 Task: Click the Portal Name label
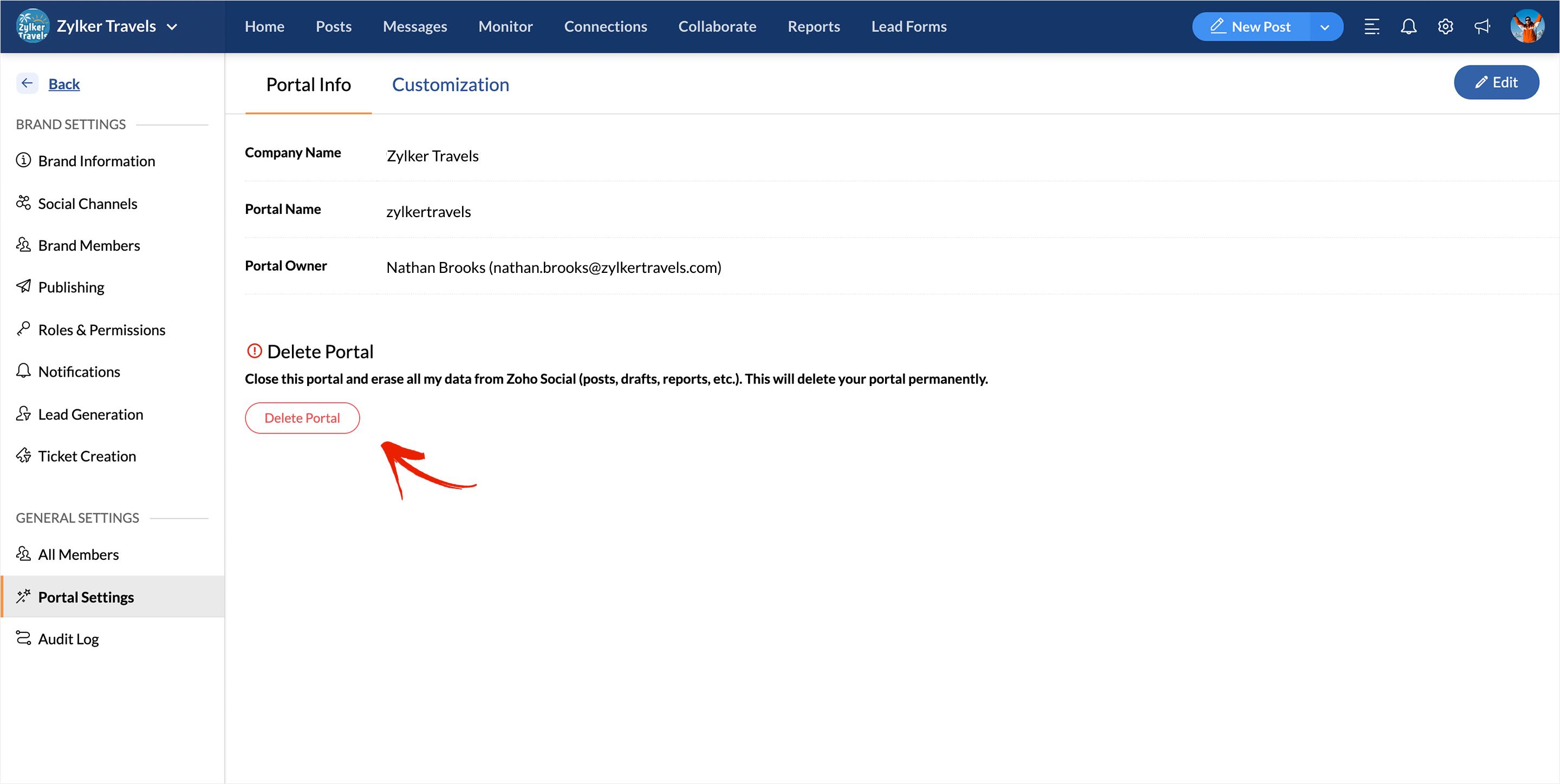click(283, 210)
